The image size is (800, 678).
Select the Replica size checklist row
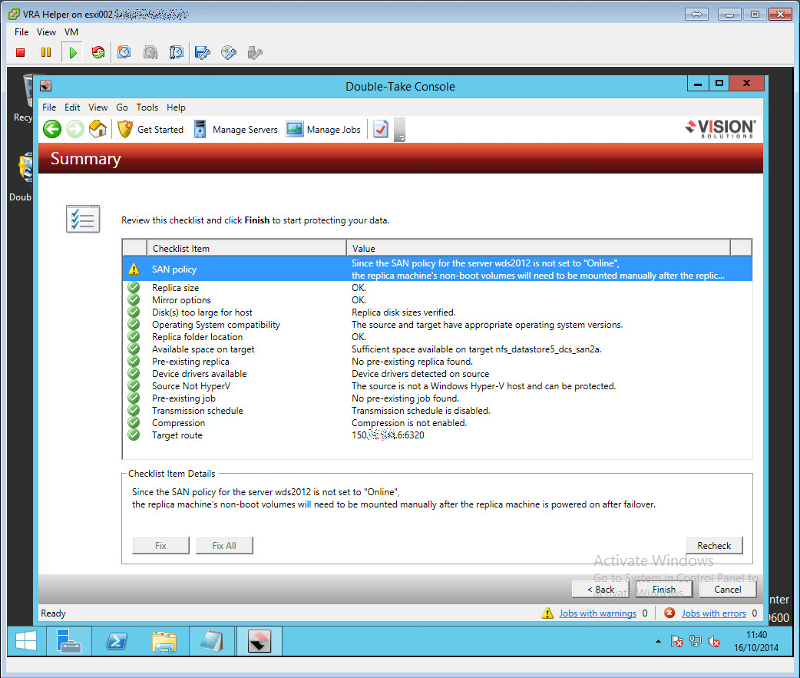(x=437, y=288)
